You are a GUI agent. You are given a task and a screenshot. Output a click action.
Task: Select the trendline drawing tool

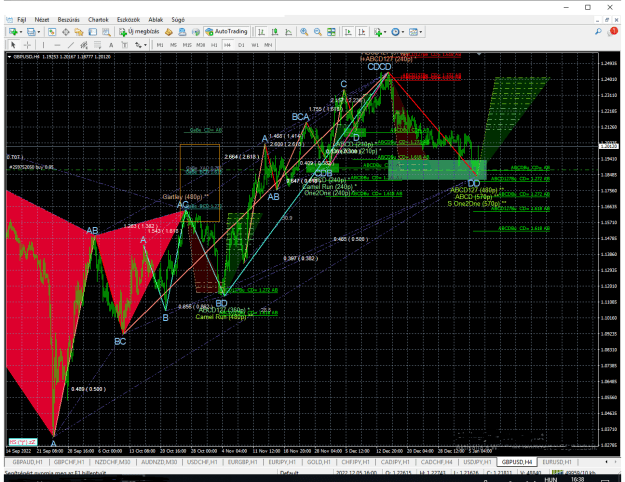pos(71,45)
